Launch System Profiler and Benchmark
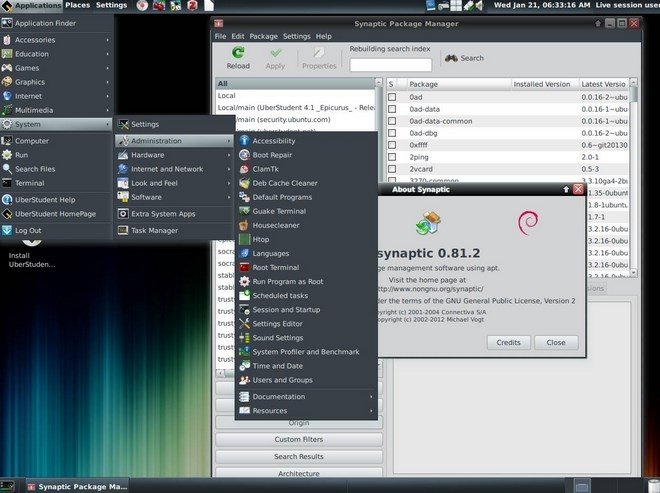This screenshot has height=493, width=660. pos(306,352)
